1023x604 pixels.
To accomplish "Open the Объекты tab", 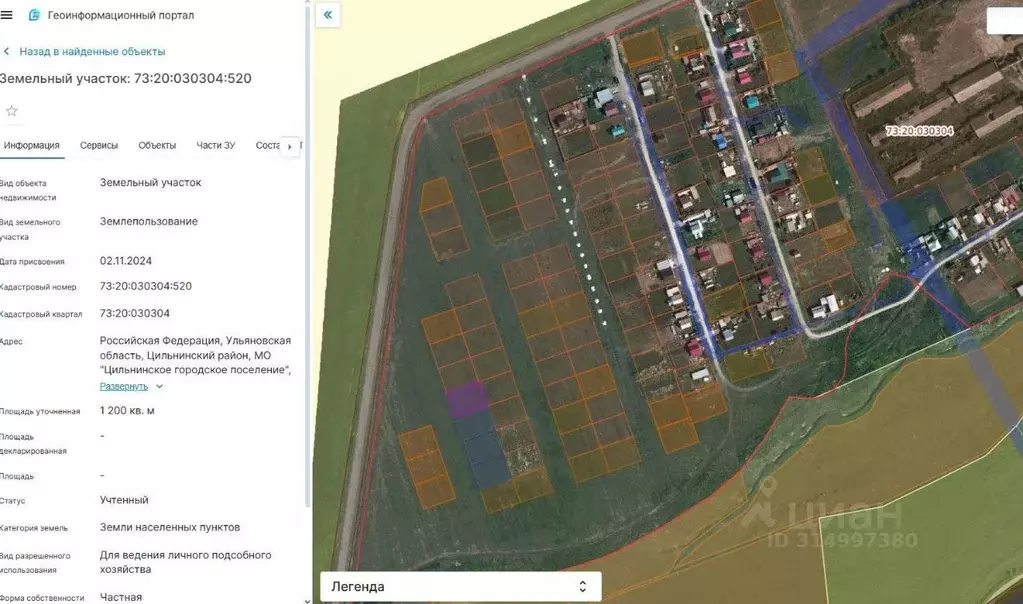I will (157, 145).
